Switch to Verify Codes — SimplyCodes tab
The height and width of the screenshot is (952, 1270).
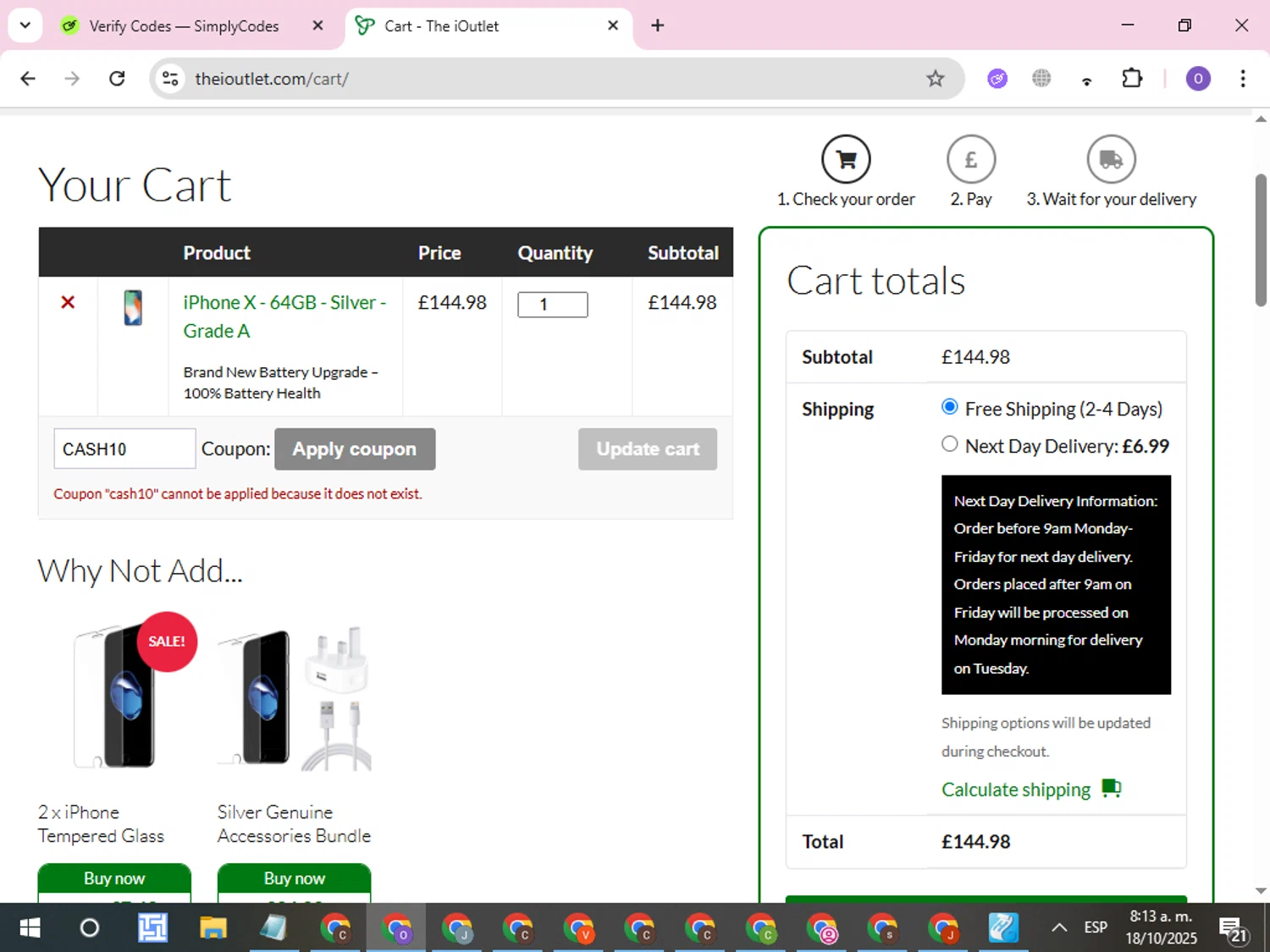184,26
